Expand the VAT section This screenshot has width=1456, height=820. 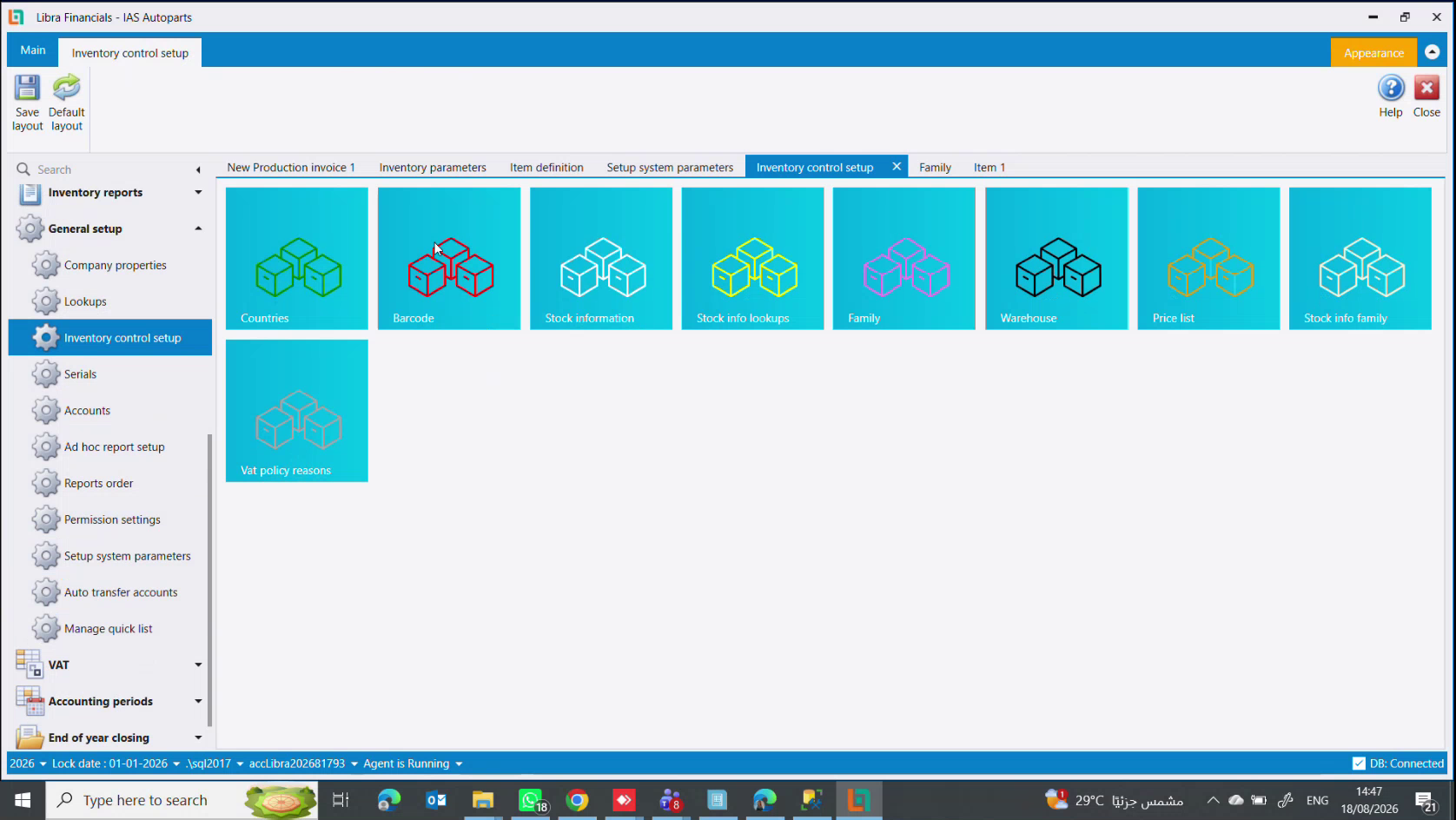[x=199, y=665]
